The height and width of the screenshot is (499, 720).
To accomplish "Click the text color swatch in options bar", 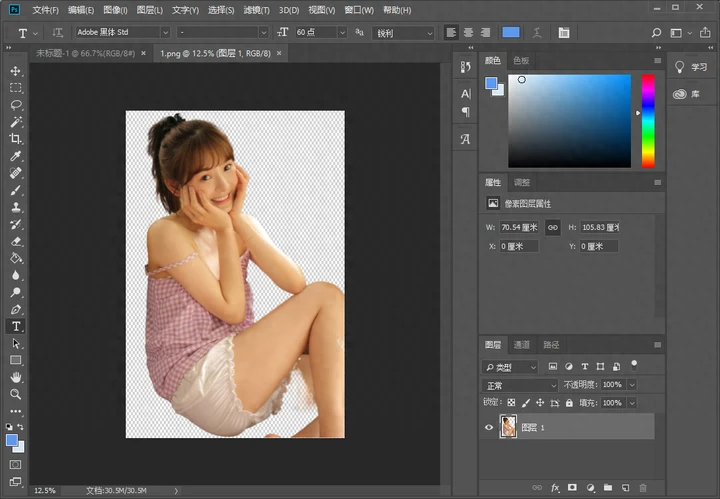I will pyautogui.click(x=511, y=32).
